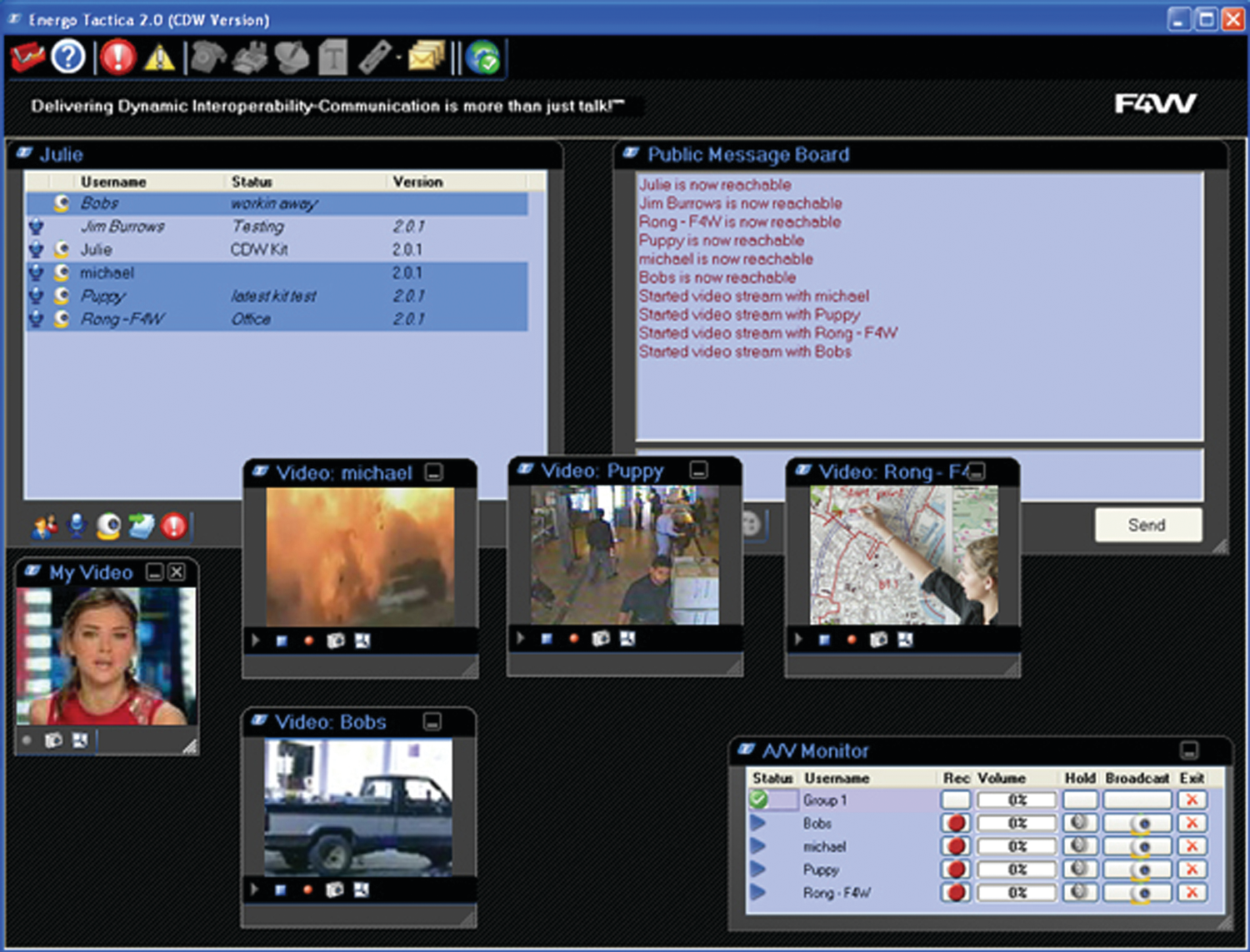Open the dropdown arrow beside the attachment icon
1250x952 pixels.
pyautogui.click(x=398, y=58)
